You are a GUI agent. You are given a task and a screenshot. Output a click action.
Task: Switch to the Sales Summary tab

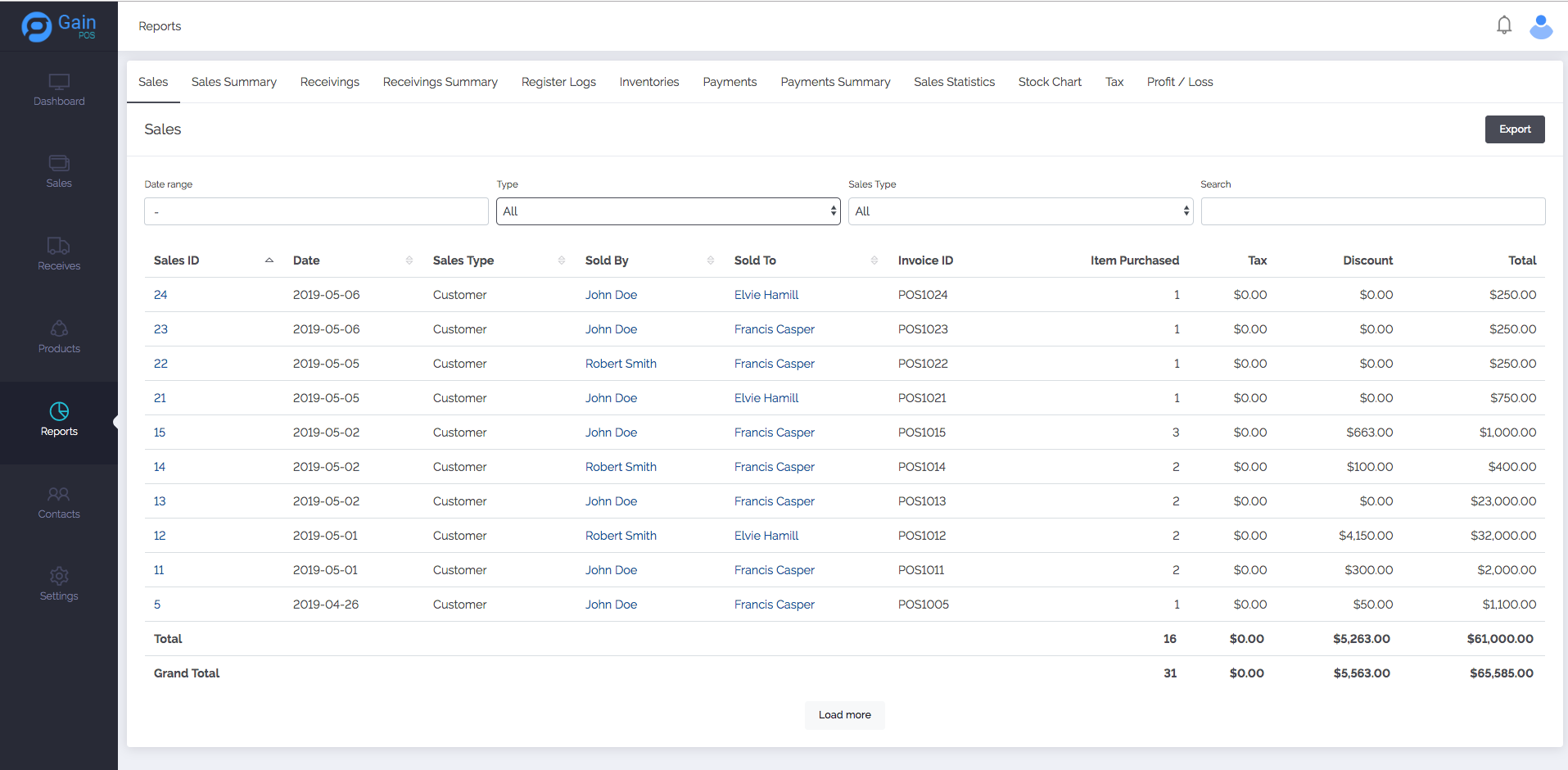click(233, 82)
